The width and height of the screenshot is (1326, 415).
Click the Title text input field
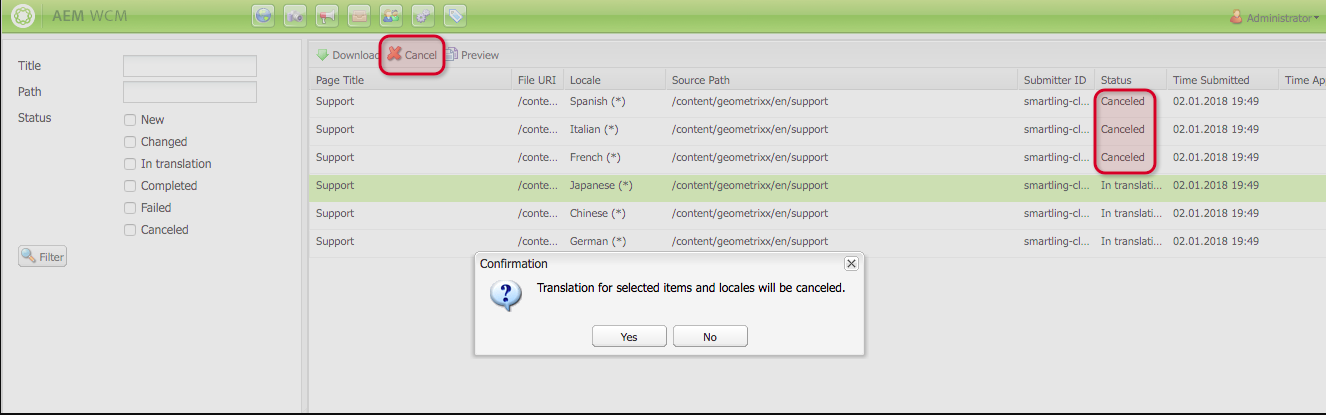point(190,66)
